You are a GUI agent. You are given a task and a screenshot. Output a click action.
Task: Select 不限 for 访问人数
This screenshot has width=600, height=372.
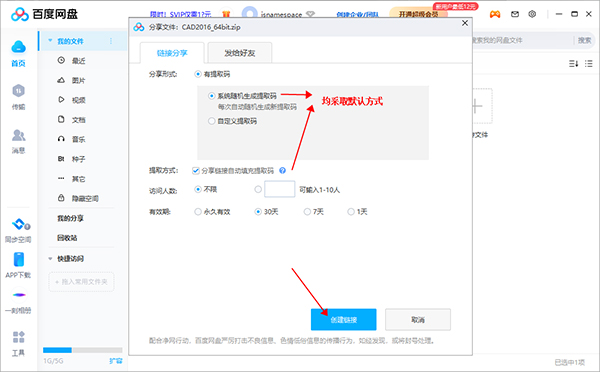coord(198,189)
